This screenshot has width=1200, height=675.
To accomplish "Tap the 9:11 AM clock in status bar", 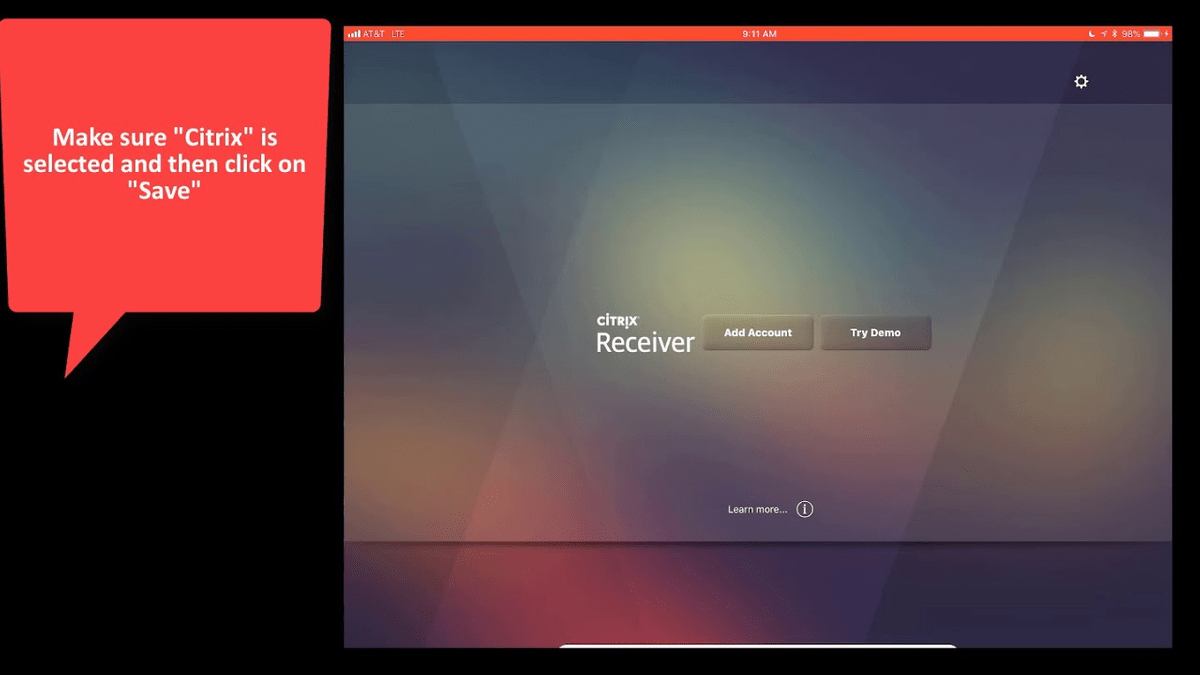I will tap(758, 33).
